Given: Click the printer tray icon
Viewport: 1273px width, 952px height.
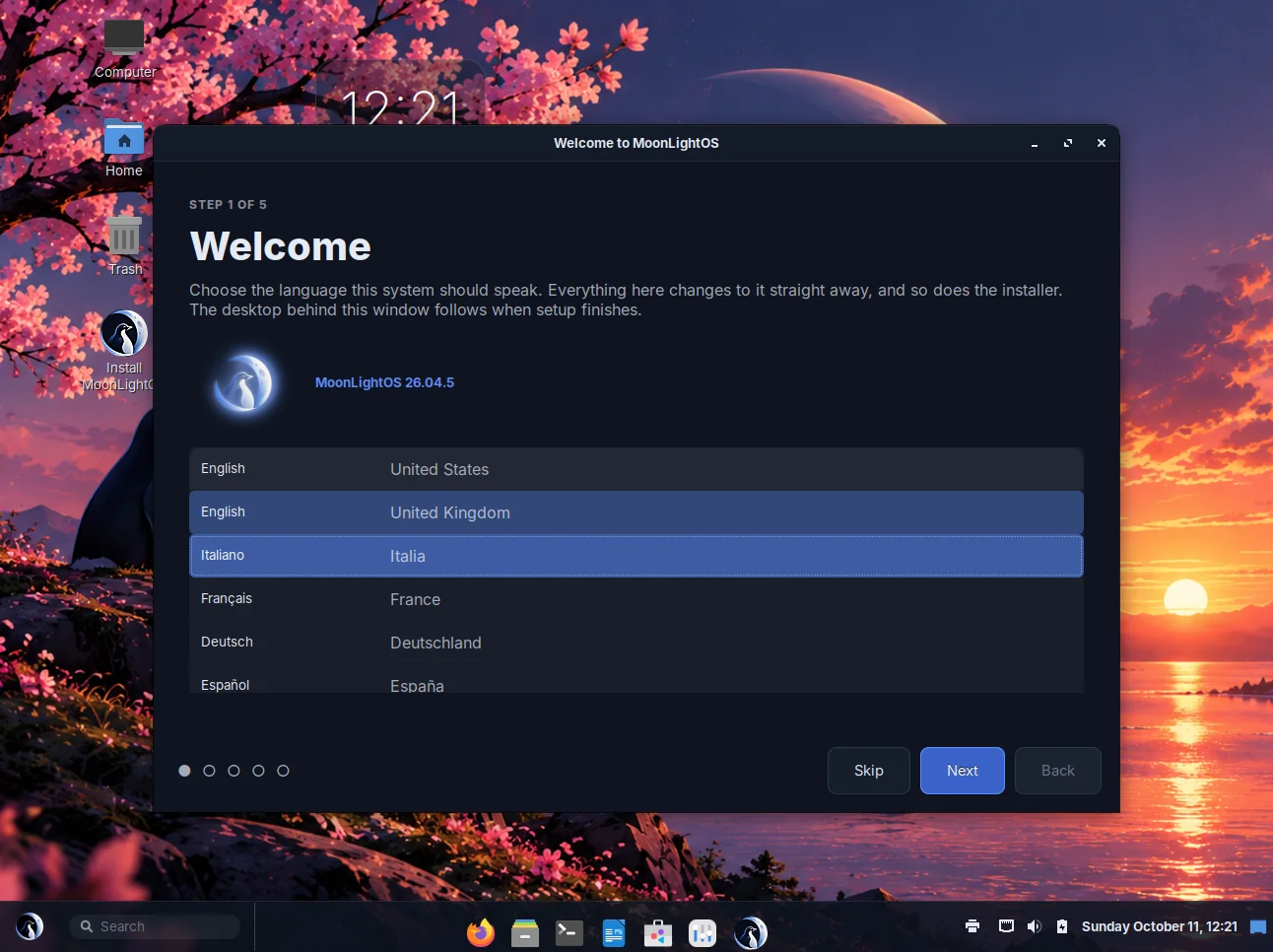Looking at the screenshot, I should coord(972,926).
